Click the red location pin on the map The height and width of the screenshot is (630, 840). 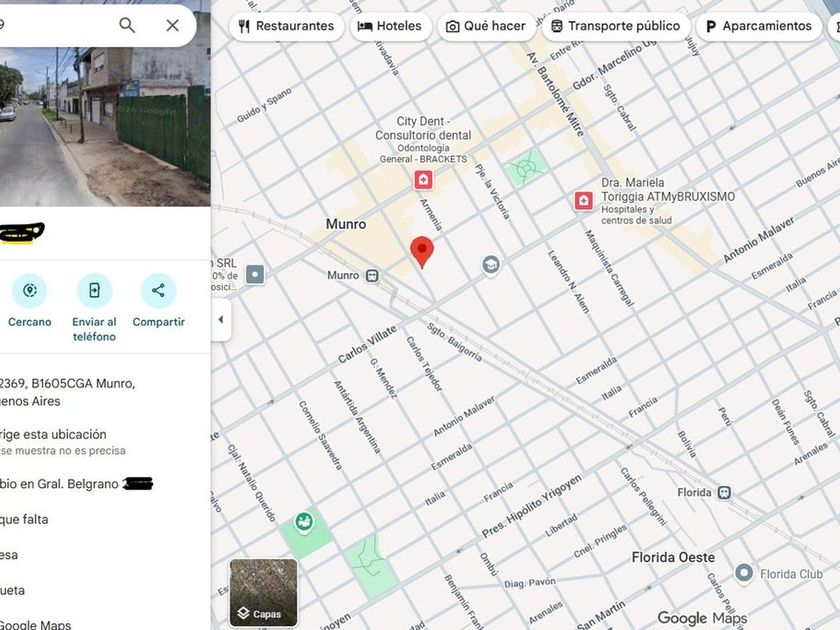[422, 252]
